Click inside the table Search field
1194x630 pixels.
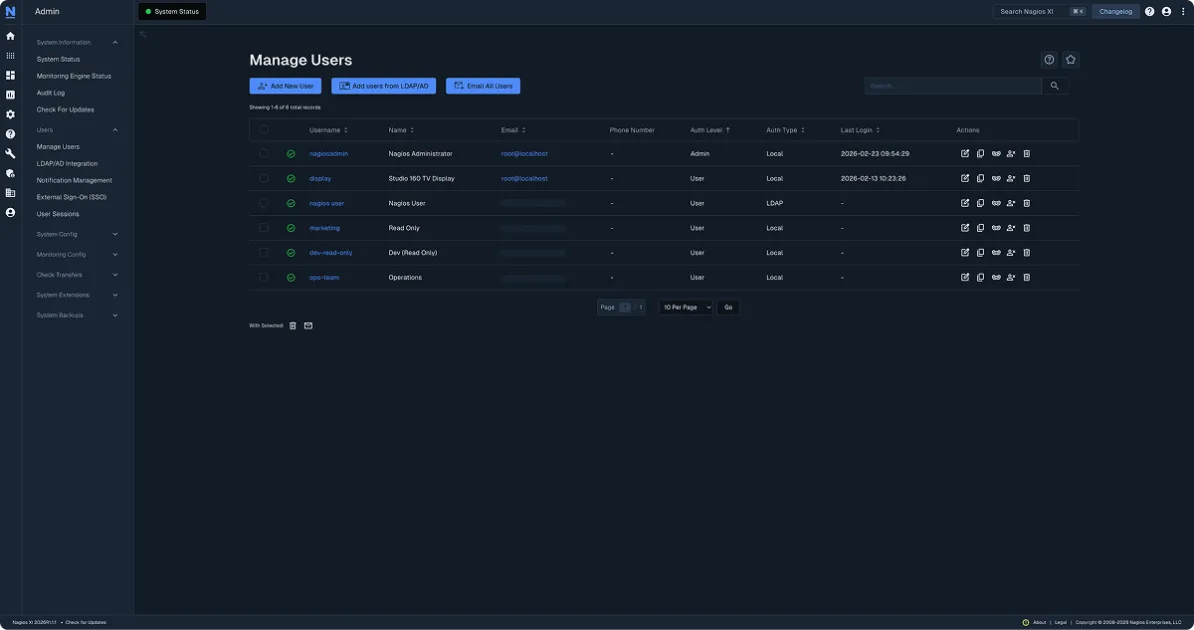(950, 84)
